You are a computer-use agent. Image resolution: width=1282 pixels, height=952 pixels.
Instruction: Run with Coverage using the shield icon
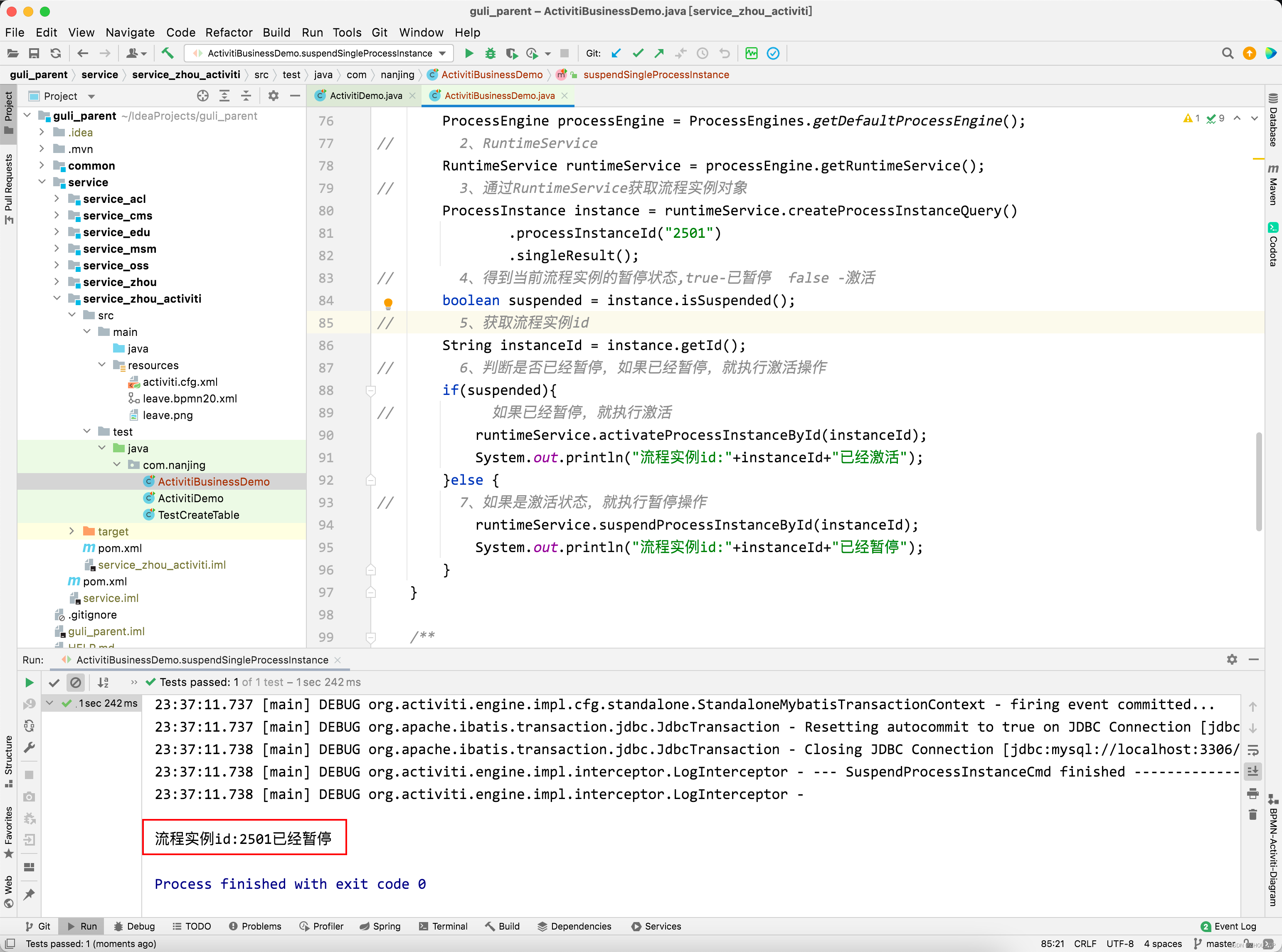coord(511,53)
